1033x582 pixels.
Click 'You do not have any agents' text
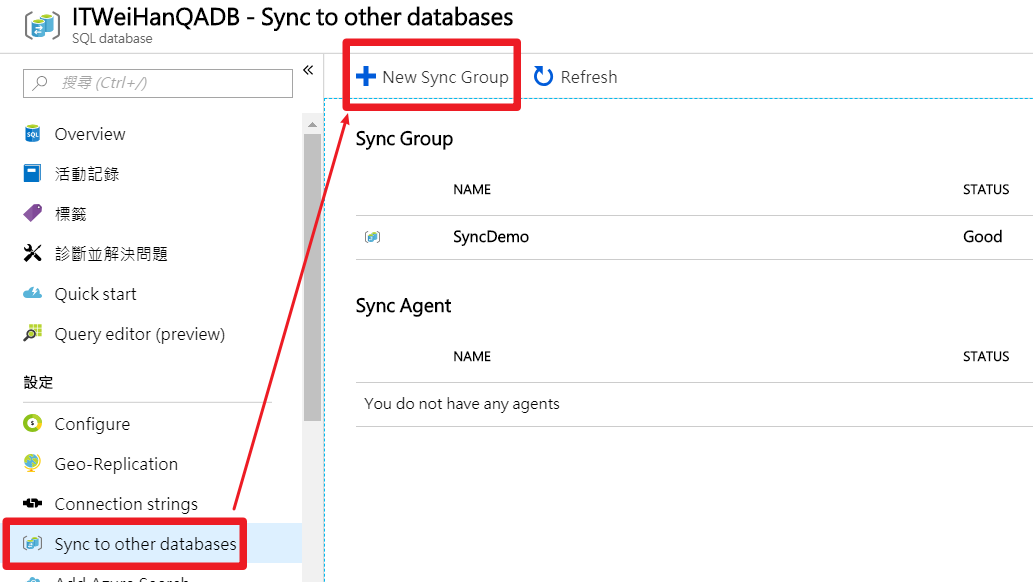(462, 404)
